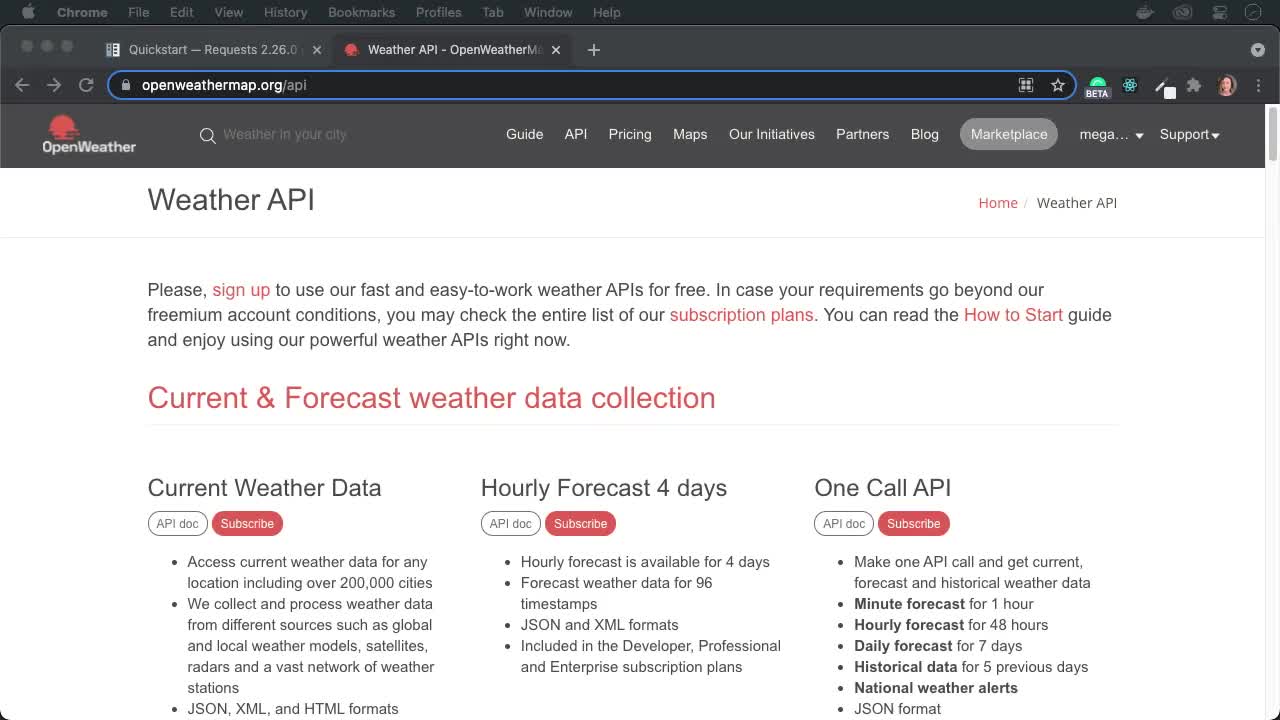
Task: Subscribe to Current Weather Data
Action: click(247, 523)
